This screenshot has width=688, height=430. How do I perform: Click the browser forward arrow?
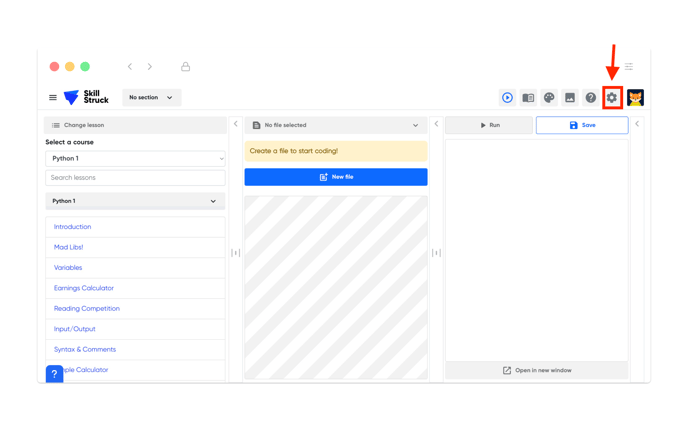point(150,66)
